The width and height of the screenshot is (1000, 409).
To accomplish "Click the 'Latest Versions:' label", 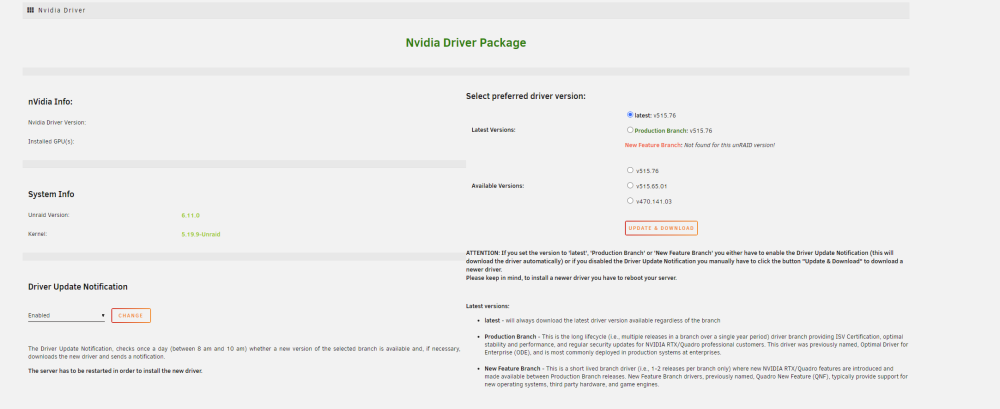I will (493, 130).
